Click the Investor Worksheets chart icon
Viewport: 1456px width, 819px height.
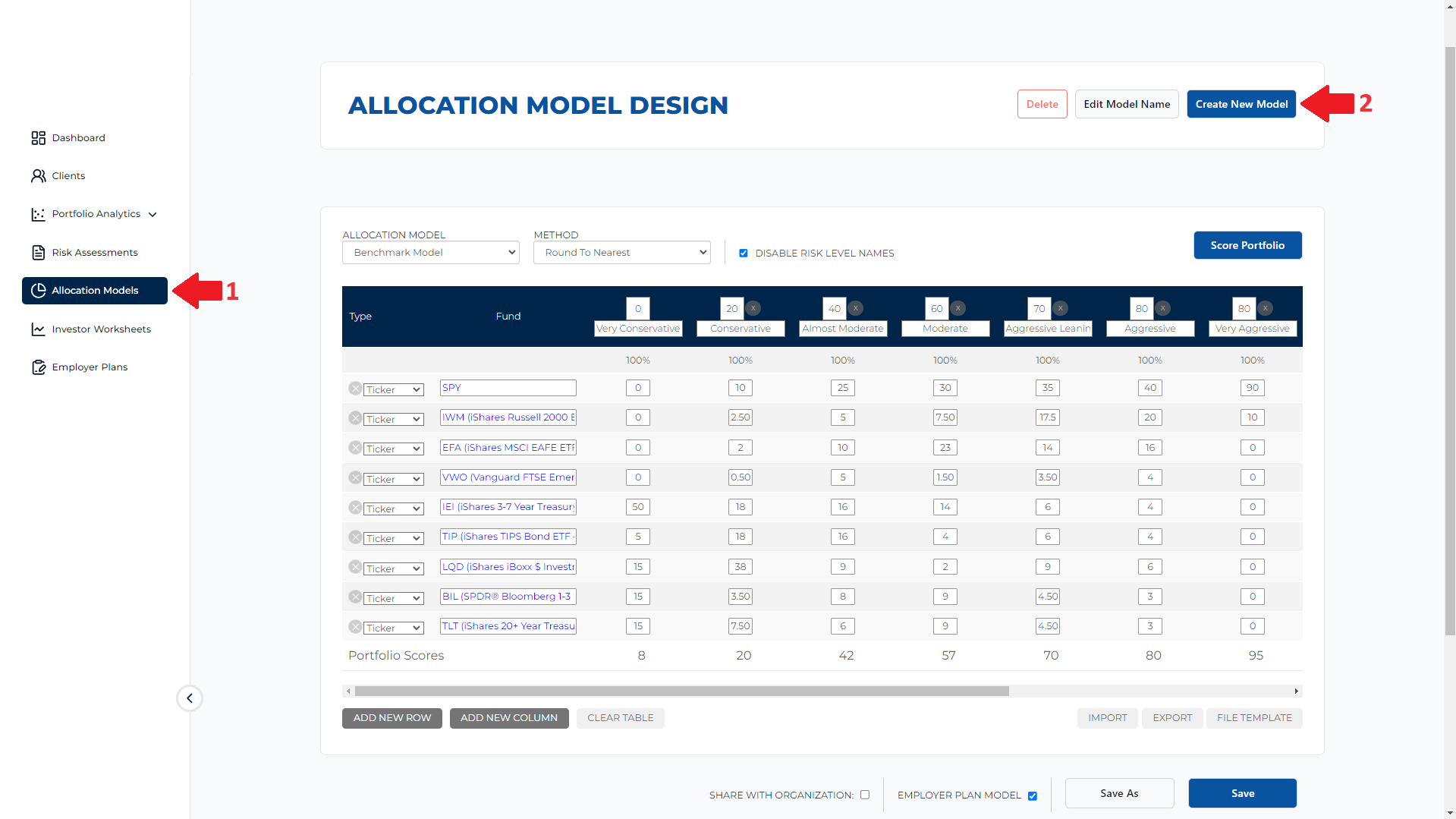pyautogui.click(x=38, y=329)
